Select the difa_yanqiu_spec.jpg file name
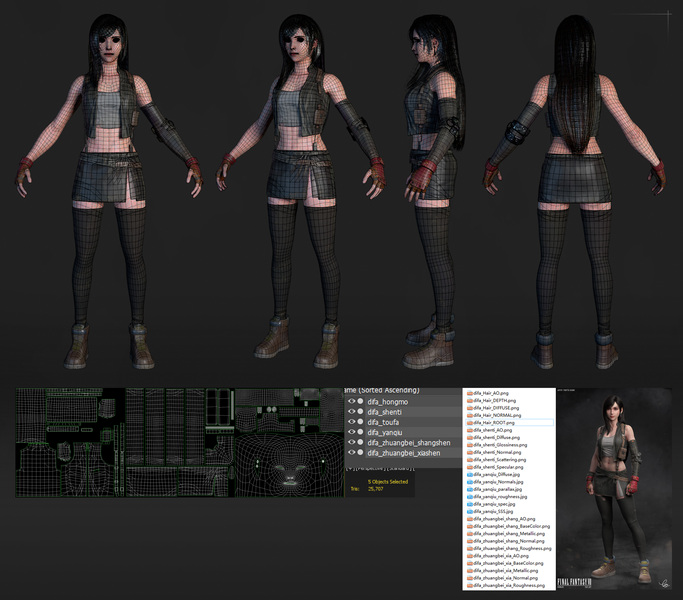This screenshot has height=600, width=683. (x=494, y=504)
